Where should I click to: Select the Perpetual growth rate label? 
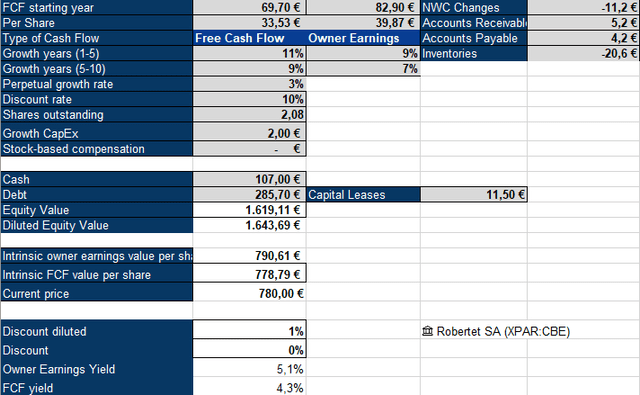click(96, 84)
